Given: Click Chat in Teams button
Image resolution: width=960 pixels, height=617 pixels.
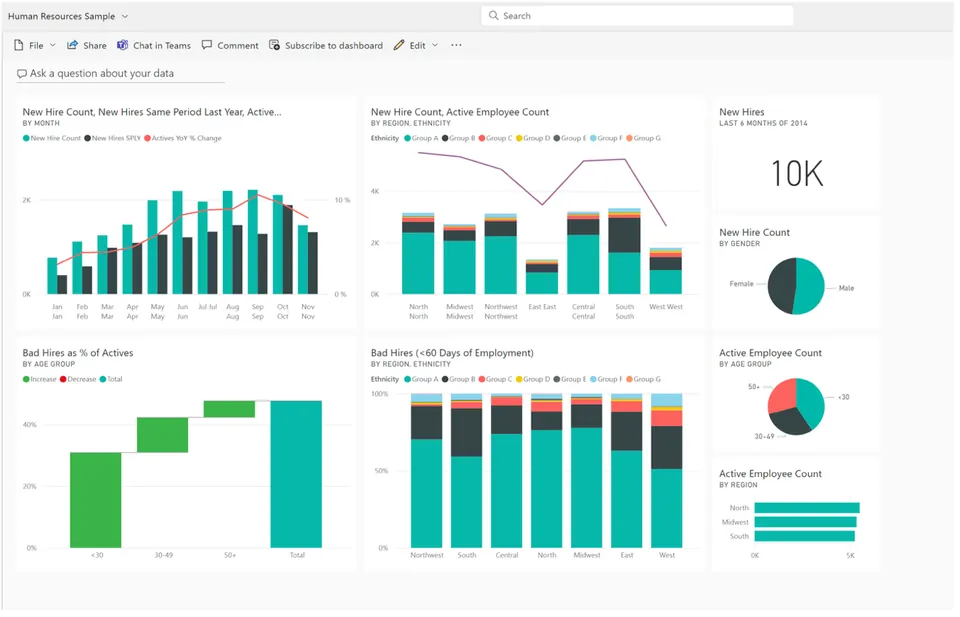Looking at the screenshot, I should [154, 45].
